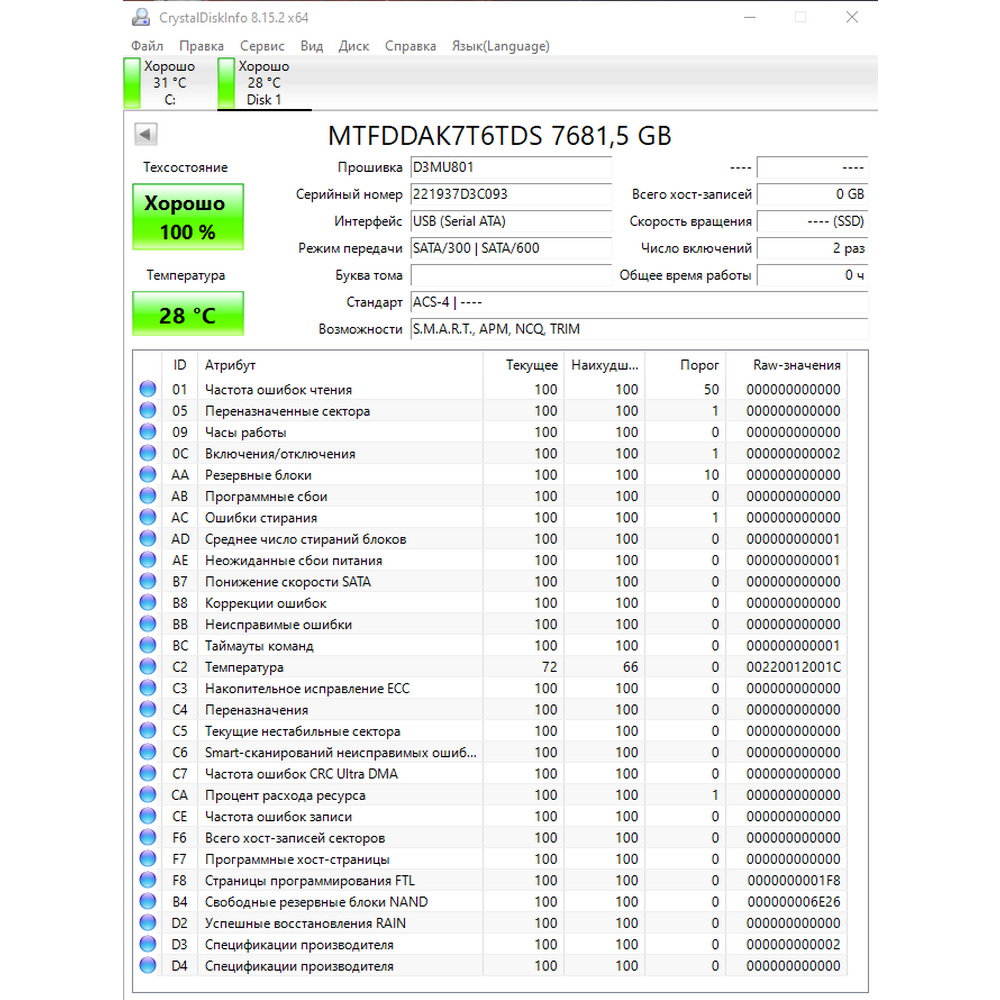Image resolution: width=1000 pixels, height=1000 pixels.
Task: Click status orb for Программные сбои row
Action: point(148,496)
